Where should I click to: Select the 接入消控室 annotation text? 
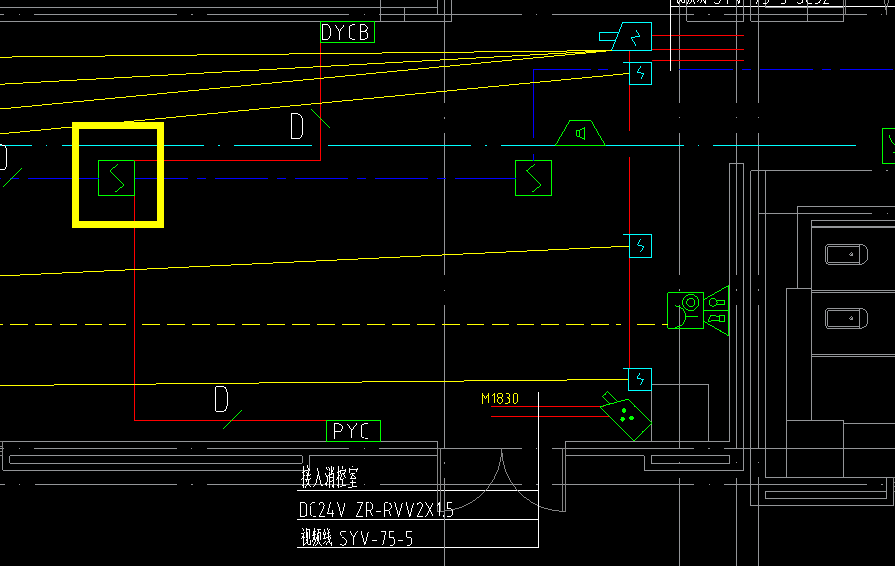click(x=329, y=477)
